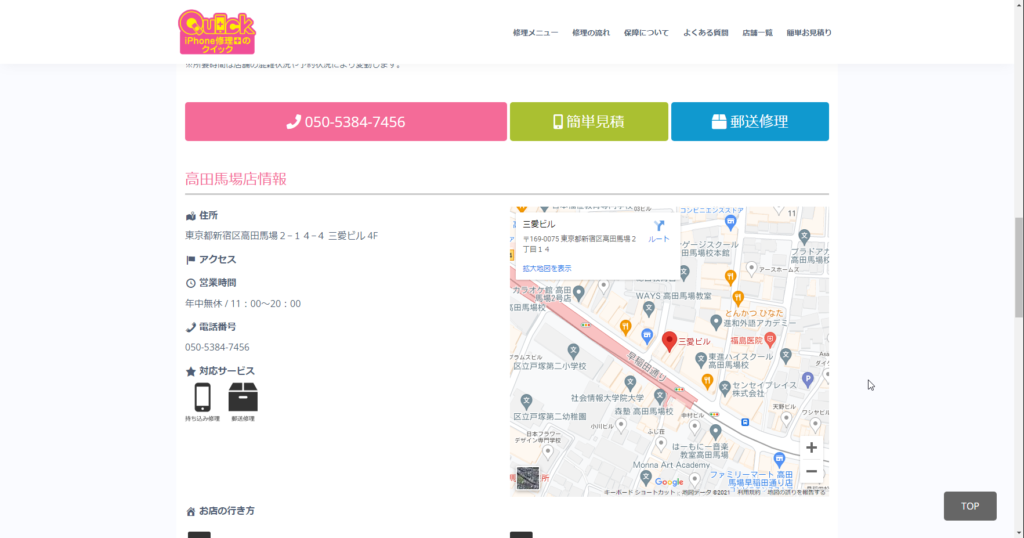Click the 利用規約 link on map
This screenshot has width=1024, height=538.
pos(748,492)
